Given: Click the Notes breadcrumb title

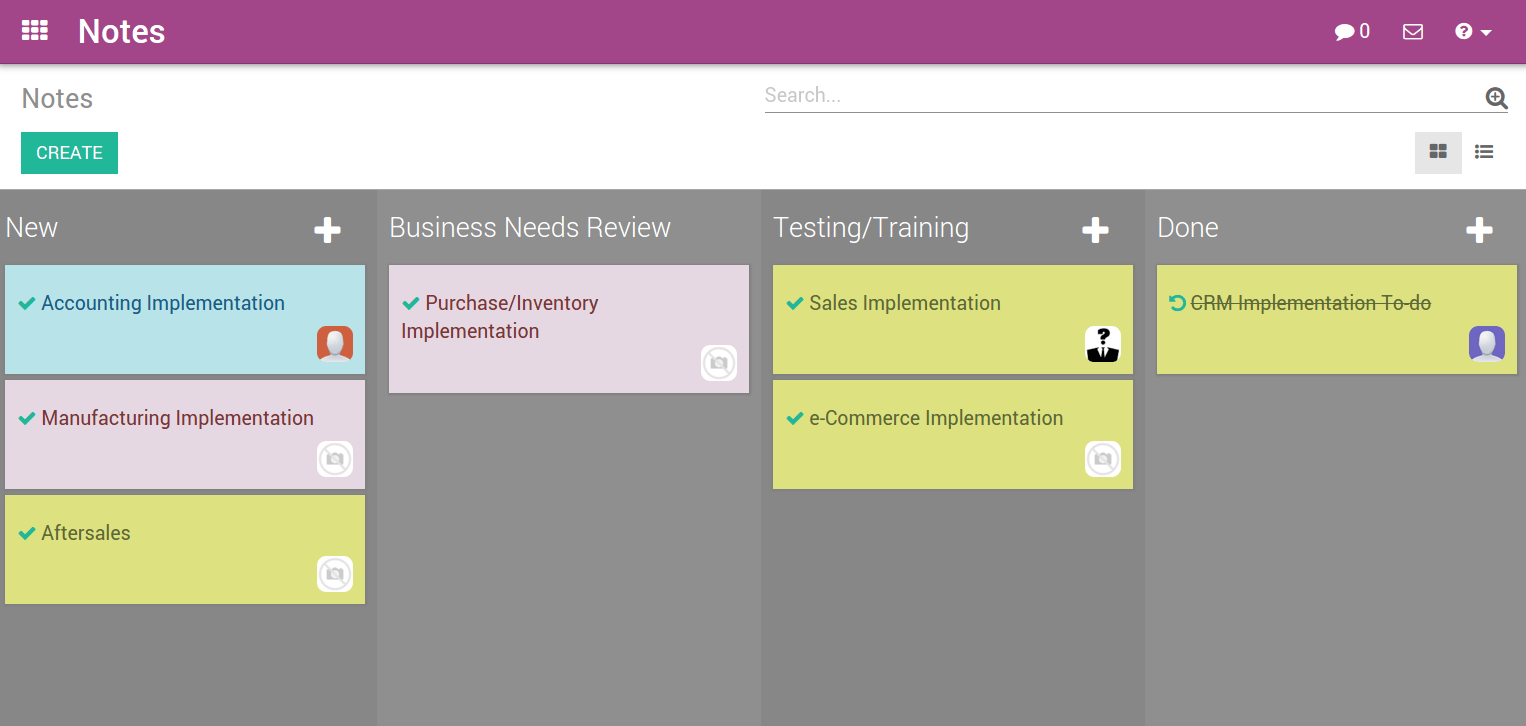Looking at the screenshot, I should [x=57, y=98].
